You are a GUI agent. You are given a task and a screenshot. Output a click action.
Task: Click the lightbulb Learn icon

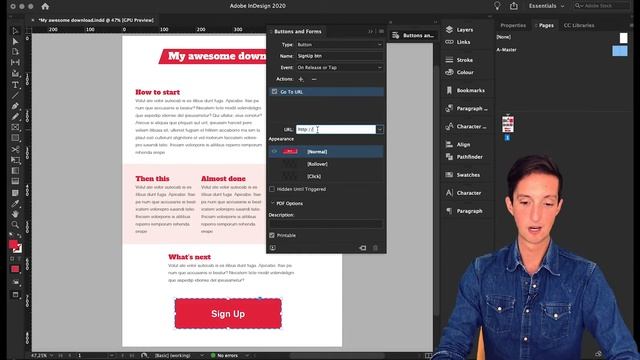(x=497, y=6)
